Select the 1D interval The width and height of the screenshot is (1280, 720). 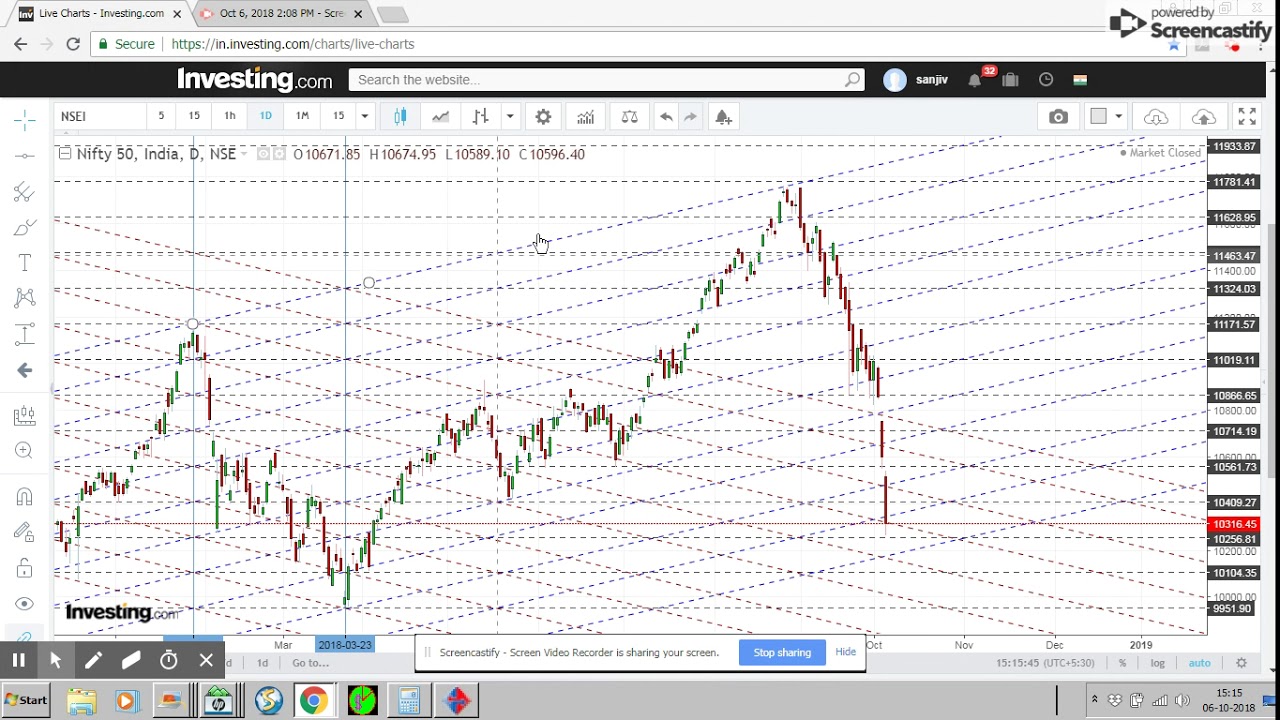tap(266, 116)
